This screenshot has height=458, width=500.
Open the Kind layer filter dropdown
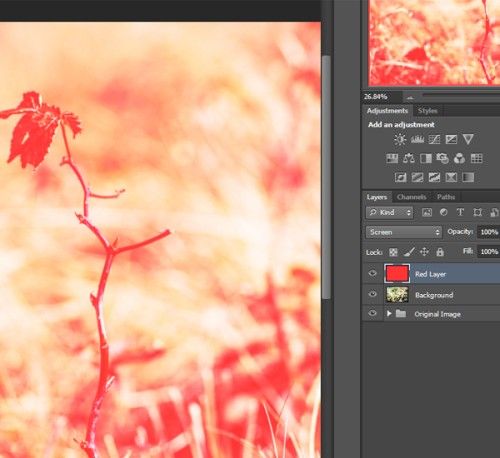click(x=390, y=212)
